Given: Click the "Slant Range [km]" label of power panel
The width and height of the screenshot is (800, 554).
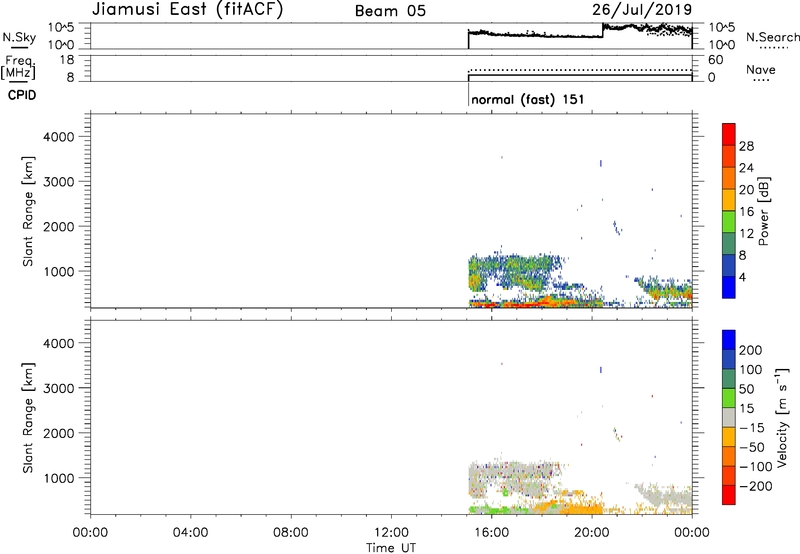Looking at the screenshot, I should click(x=28, y=211).
